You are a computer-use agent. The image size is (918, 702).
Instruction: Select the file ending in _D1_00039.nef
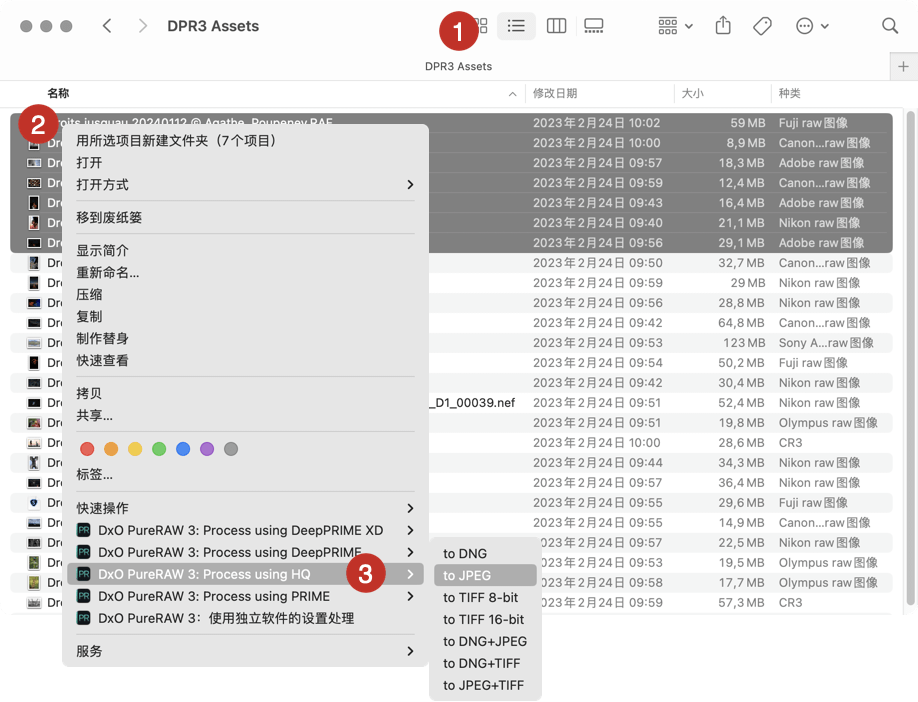tap(451, 403)
